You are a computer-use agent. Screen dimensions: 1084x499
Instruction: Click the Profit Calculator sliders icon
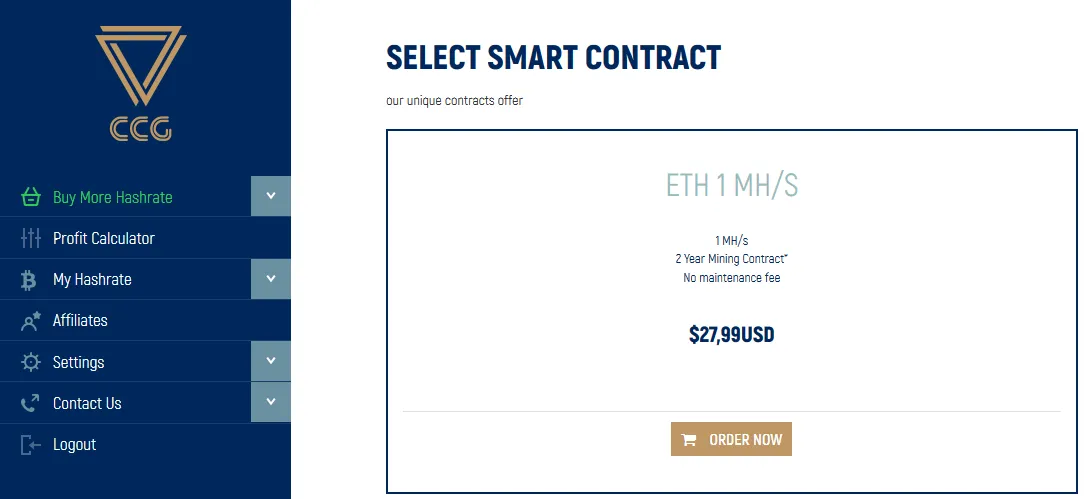click(30, 238)
